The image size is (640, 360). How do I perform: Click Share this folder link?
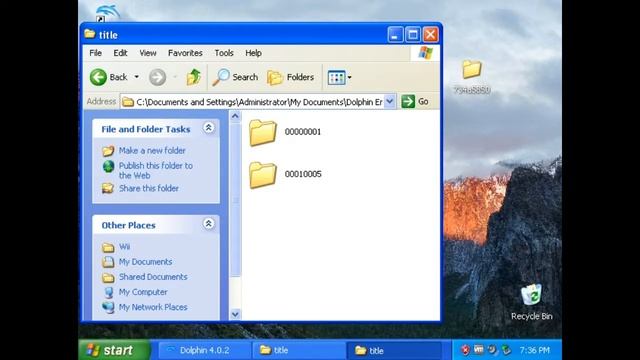(x=149, y=189)
